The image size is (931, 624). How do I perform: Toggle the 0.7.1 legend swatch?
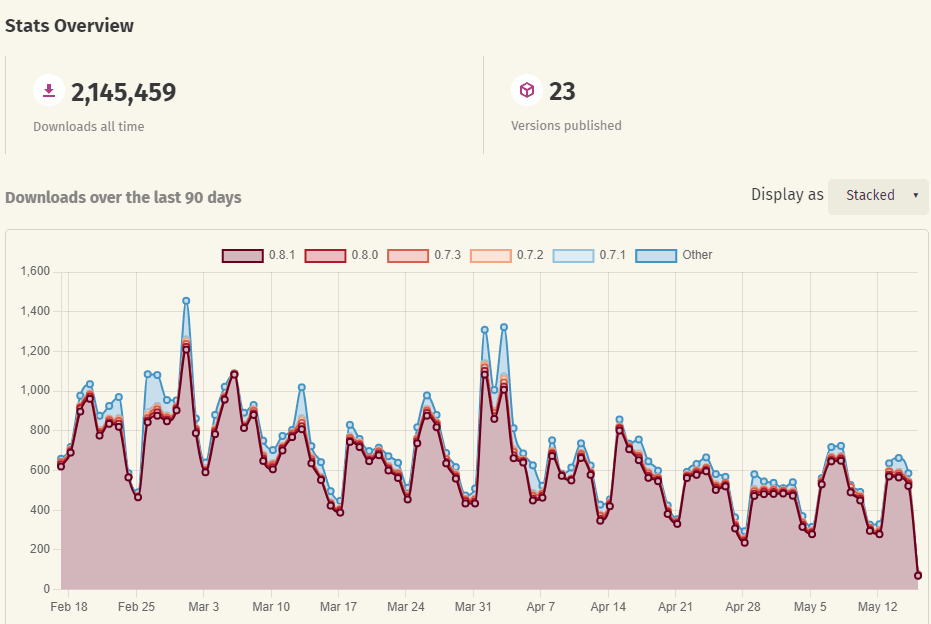[x=573, y=255]
